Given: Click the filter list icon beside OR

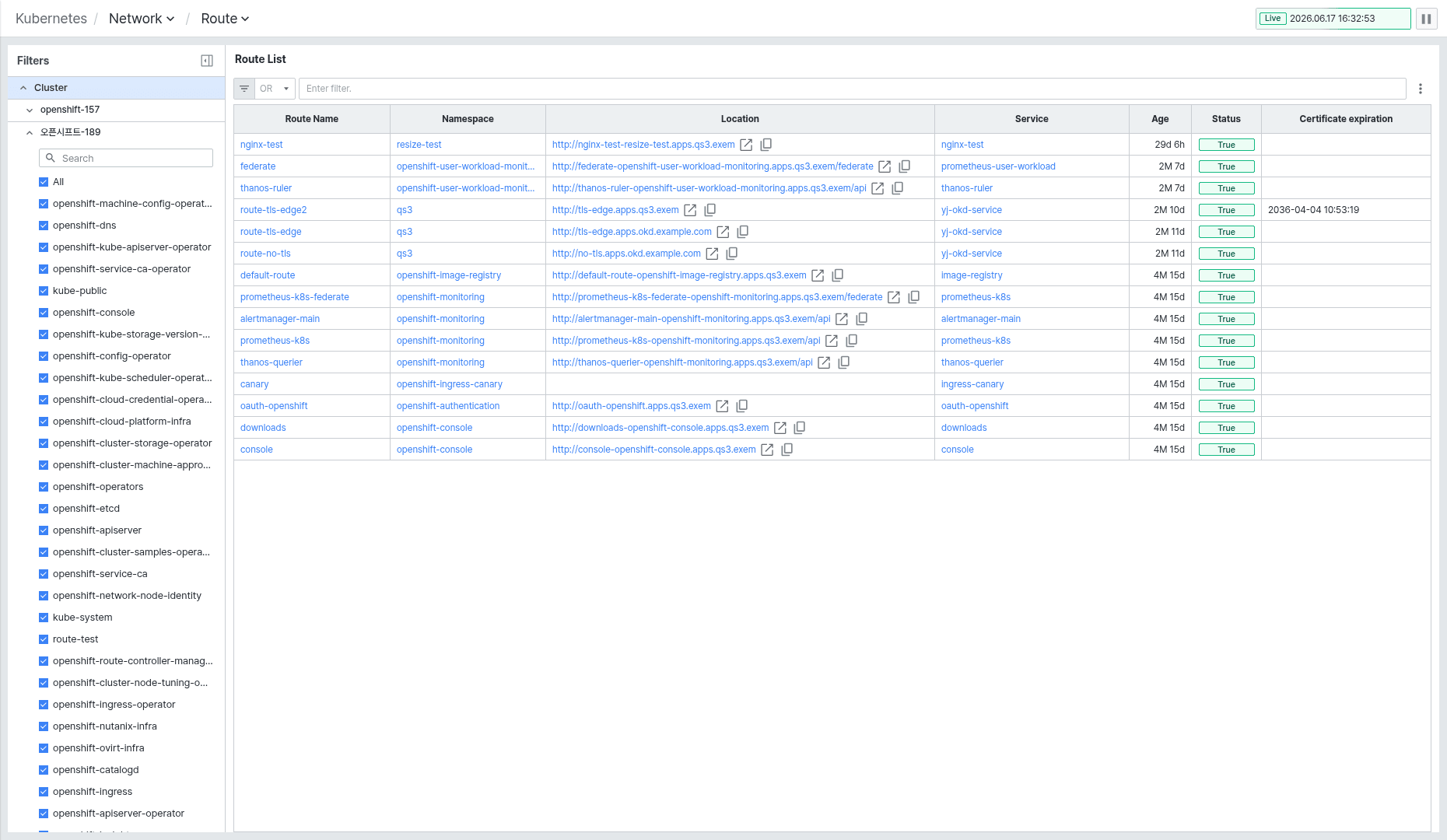Looking at the screenshot, I should 244,89.
